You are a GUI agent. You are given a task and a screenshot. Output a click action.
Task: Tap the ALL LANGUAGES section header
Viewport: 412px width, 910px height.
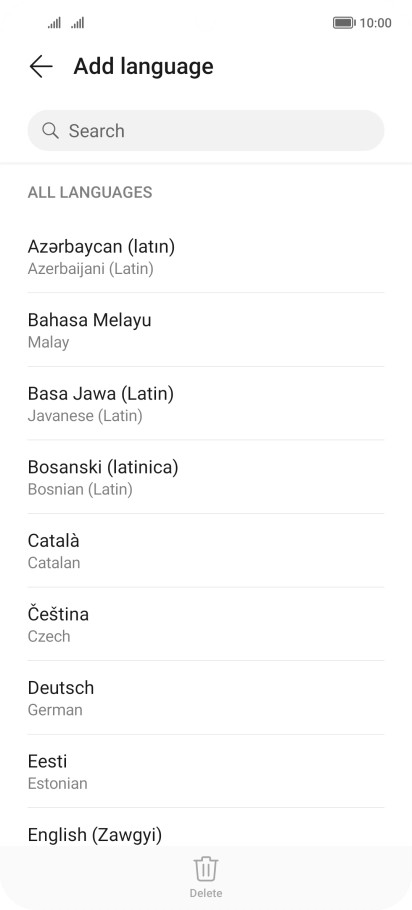tap(90, 192)
